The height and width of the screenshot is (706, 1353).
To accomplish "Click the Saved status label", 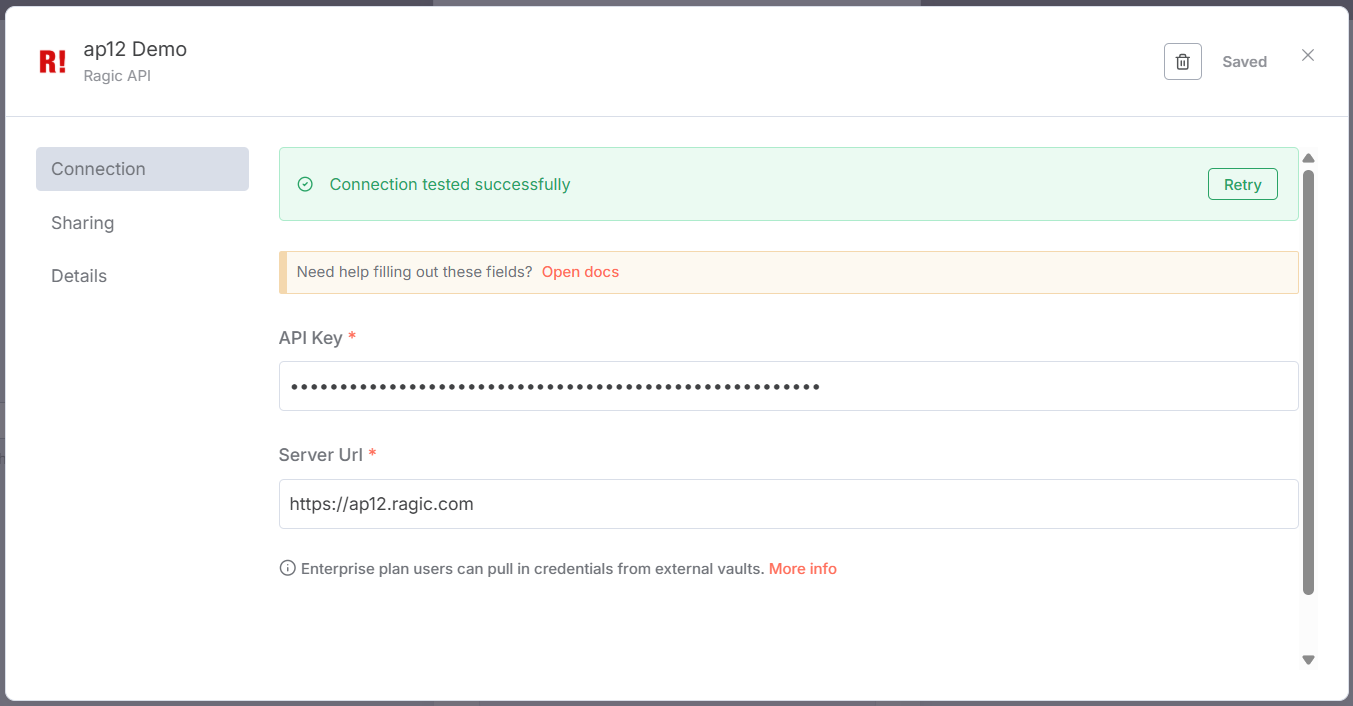I will point(1244,62).
